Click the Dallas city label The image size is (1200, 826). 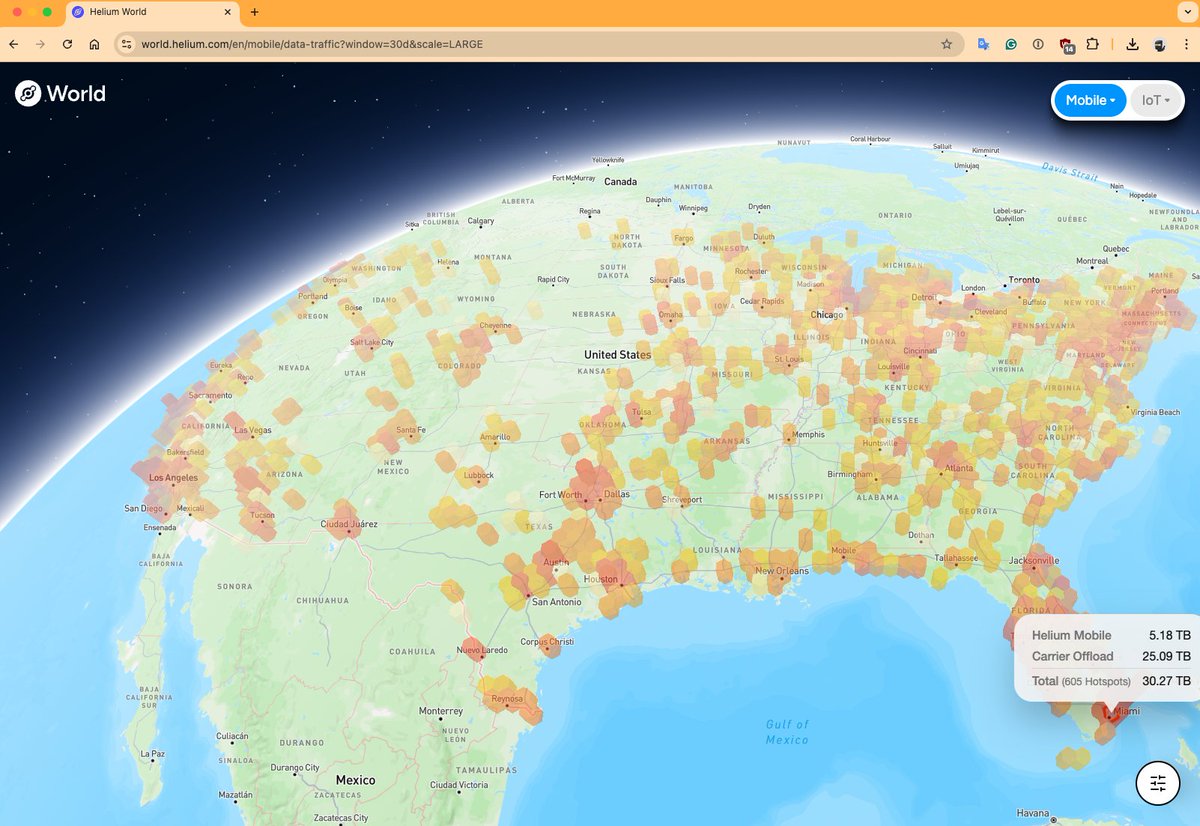pyautogui.click(x=618, y=494)
